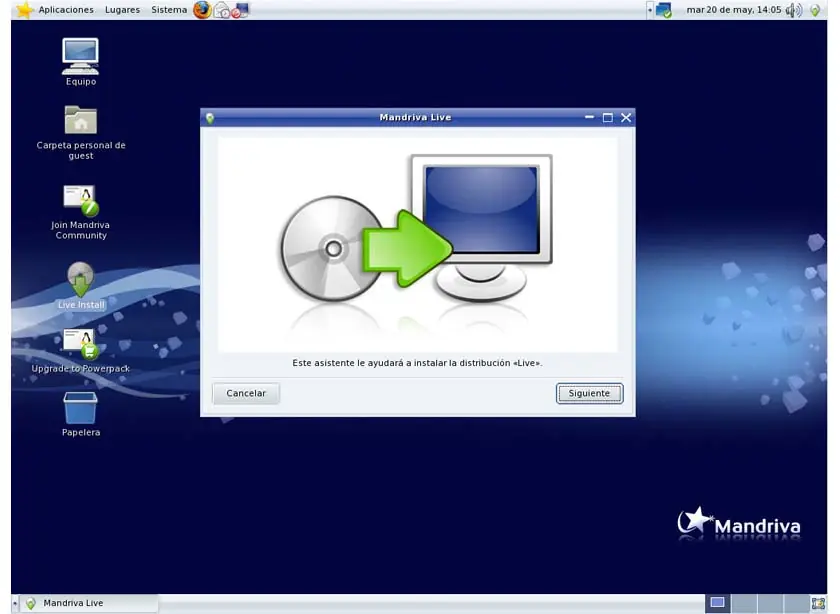Switch to the second workspace
The width and height of the screenshot is (840, 614).
(744, 603)
